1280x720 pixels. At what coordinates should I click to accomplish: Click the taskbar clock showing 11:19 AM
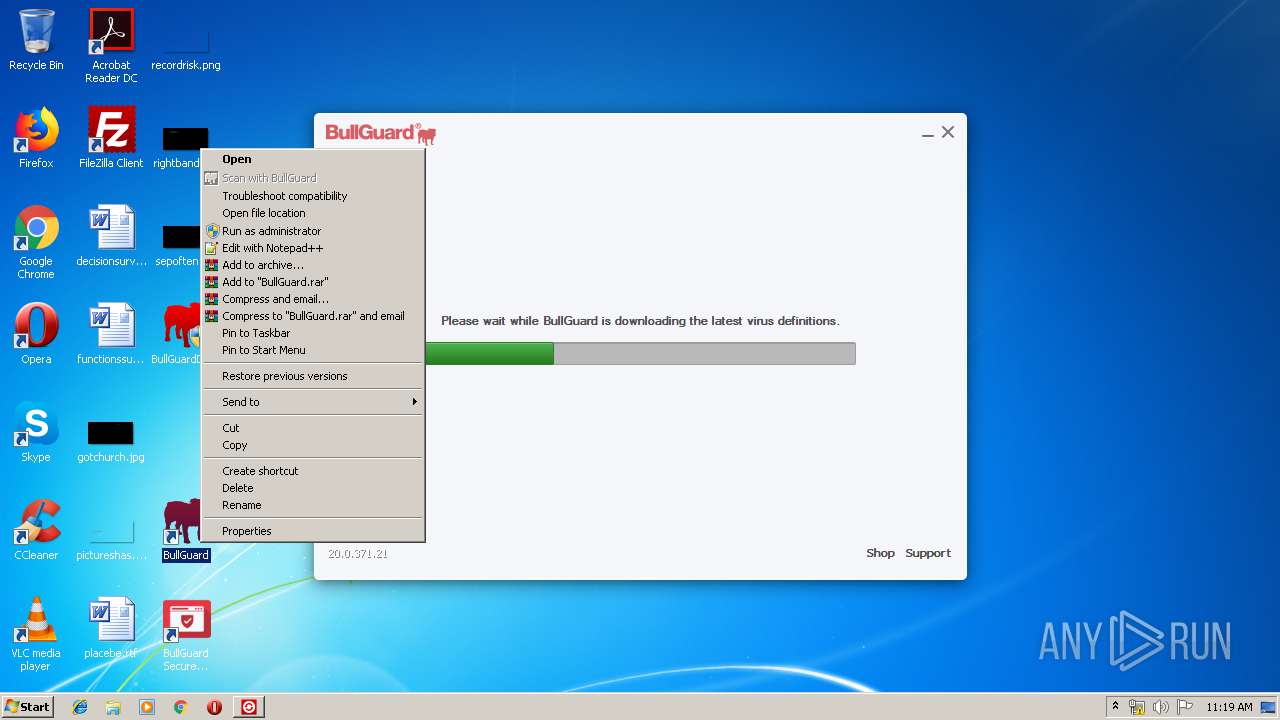(1229, 707)
